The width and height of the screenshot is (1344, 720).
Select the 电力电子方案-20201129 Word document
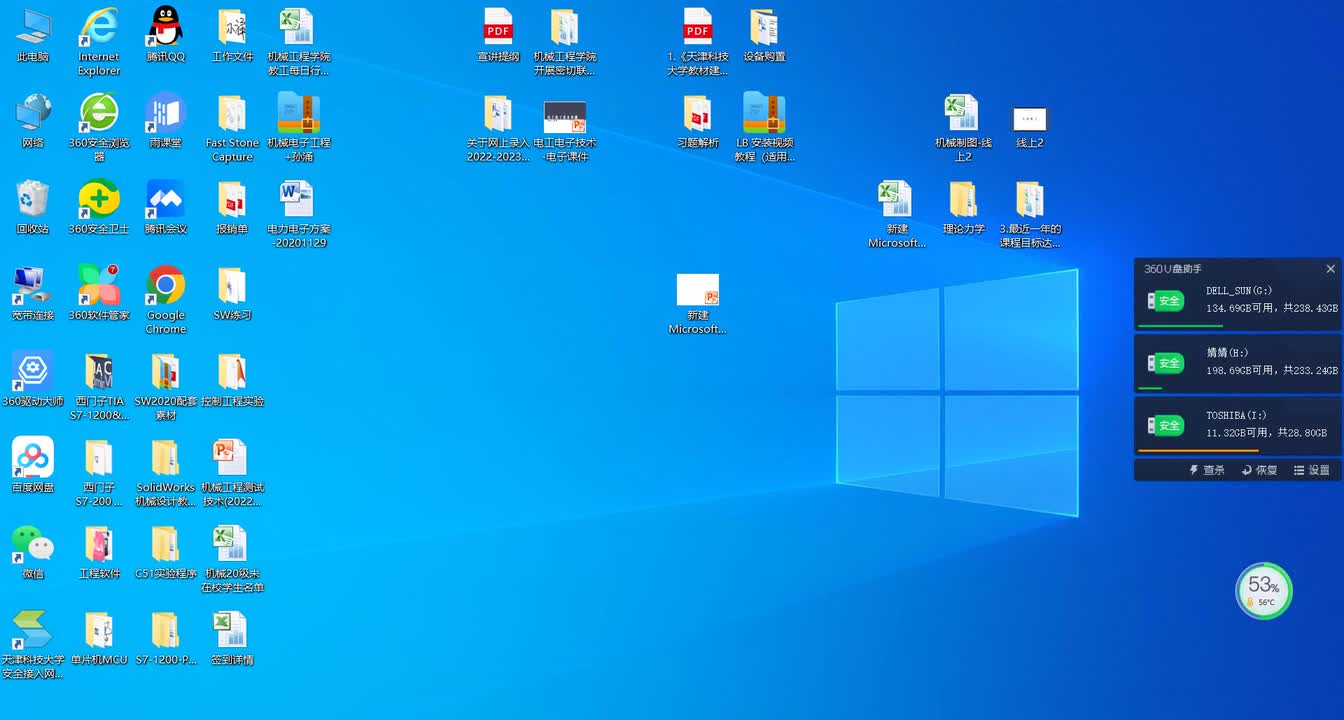(298, 214)
